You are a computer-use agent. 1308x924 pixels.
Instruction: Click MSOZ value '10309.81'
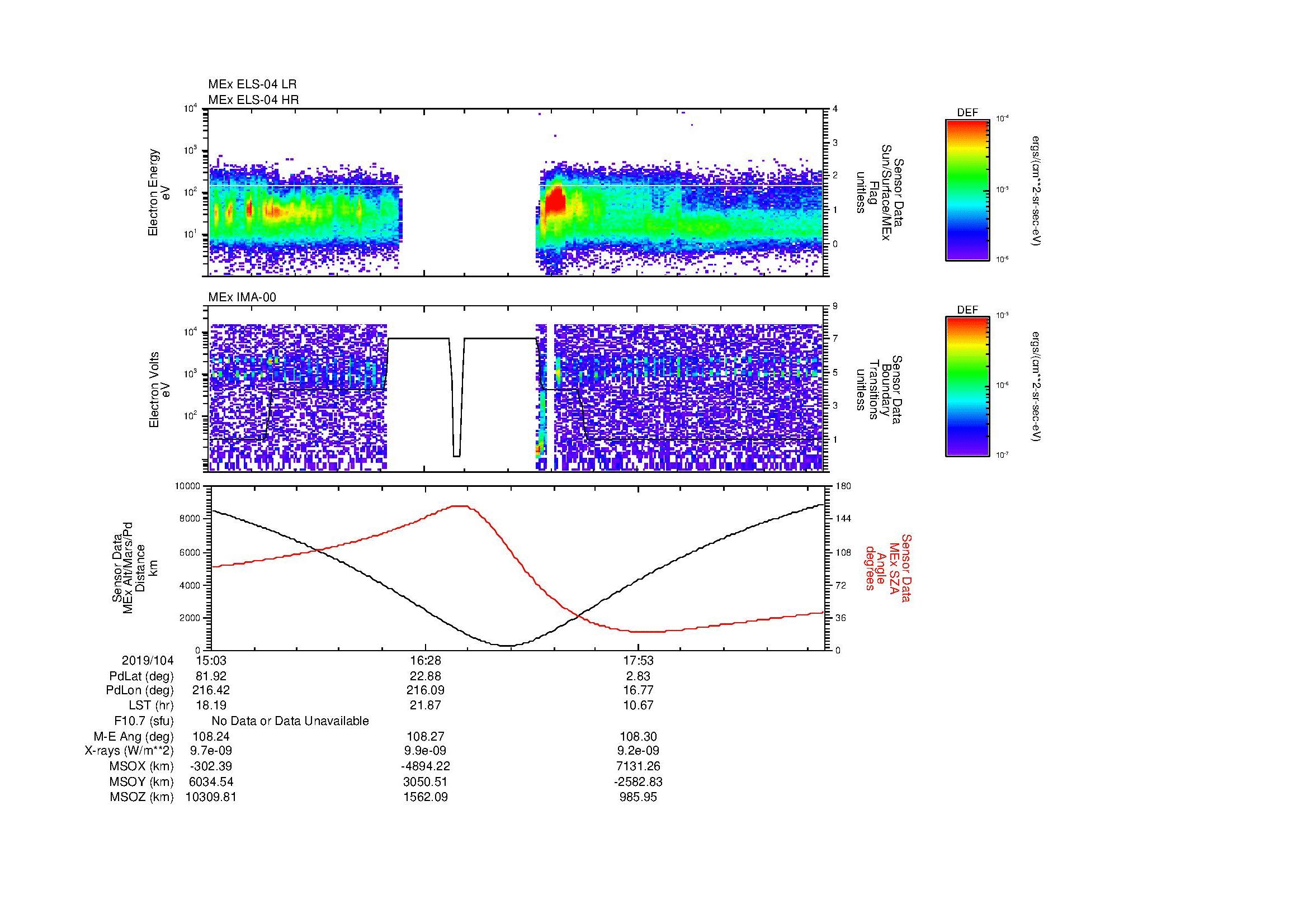pos(211,797)
